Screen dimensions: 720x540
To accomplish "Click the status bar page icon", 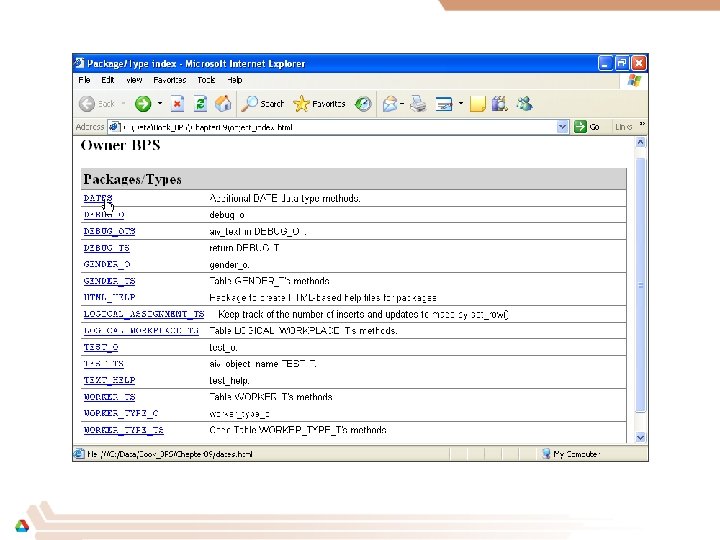I will click(x=79, y=454).
